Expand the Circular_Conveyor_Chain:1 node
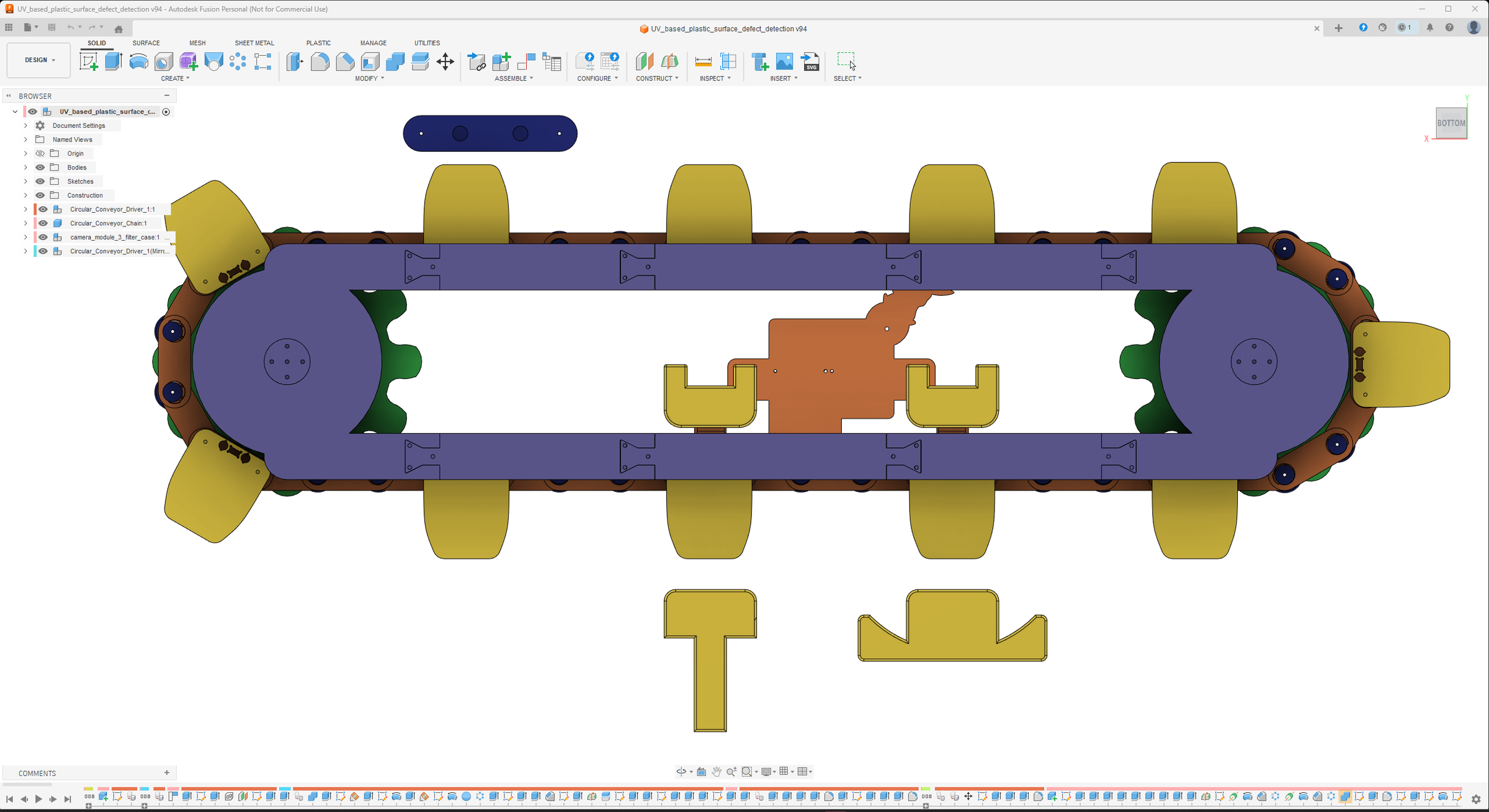1489x812 pixels. [x=25, y=223]
